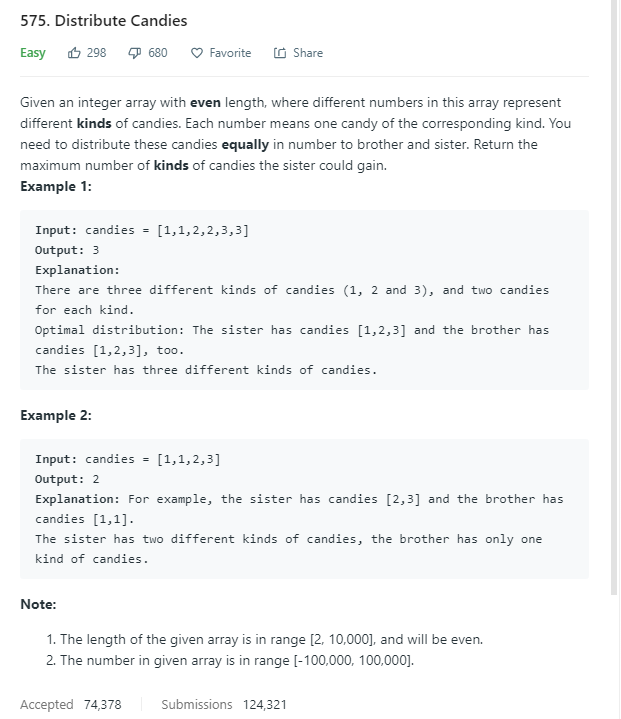Viewport: 621px width, 719px height.
Task: Click the Favorite heart icon
Action: point(196,53)
